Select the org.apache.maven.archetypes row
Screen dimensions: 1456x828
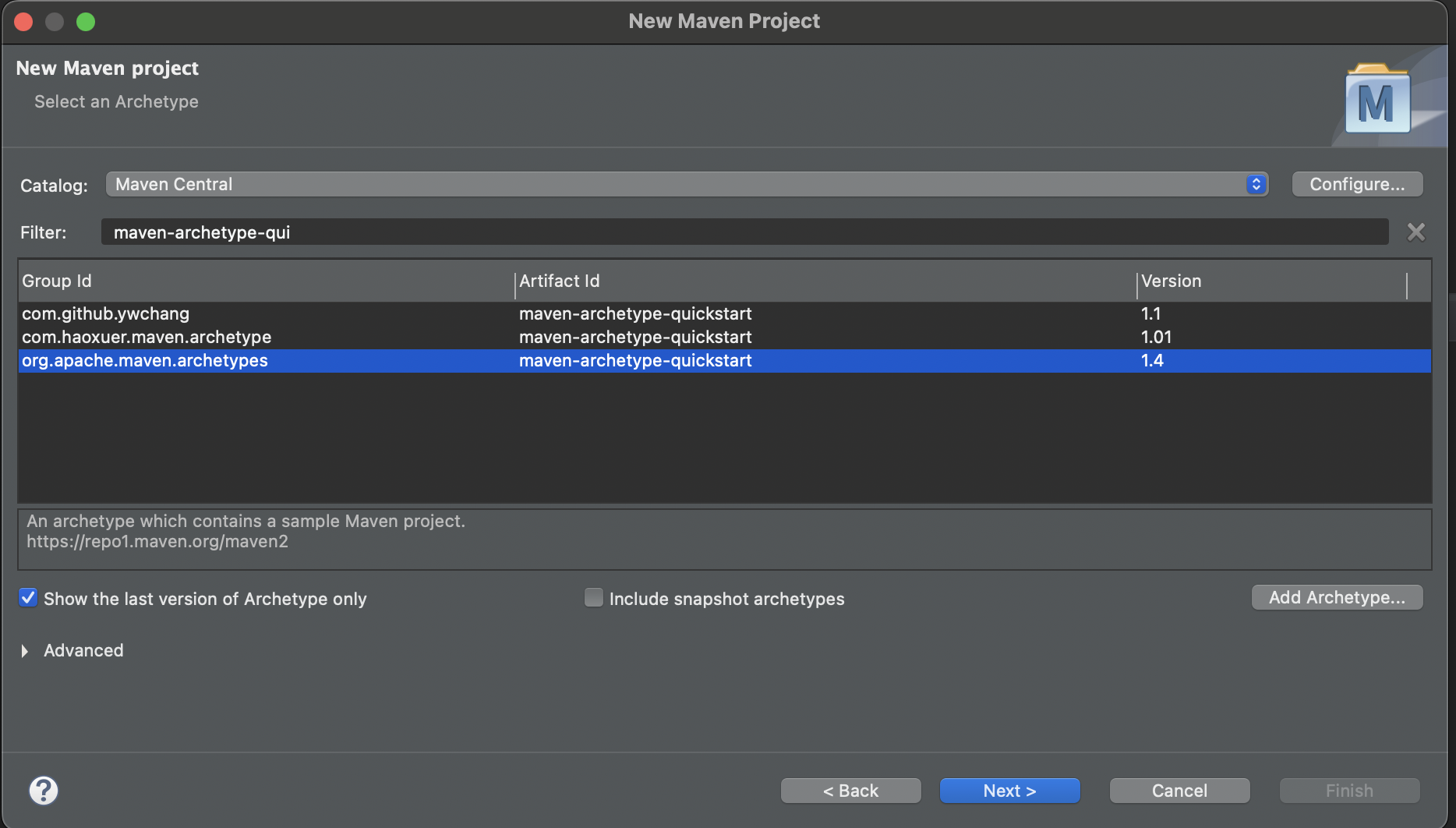pos(724,360)
